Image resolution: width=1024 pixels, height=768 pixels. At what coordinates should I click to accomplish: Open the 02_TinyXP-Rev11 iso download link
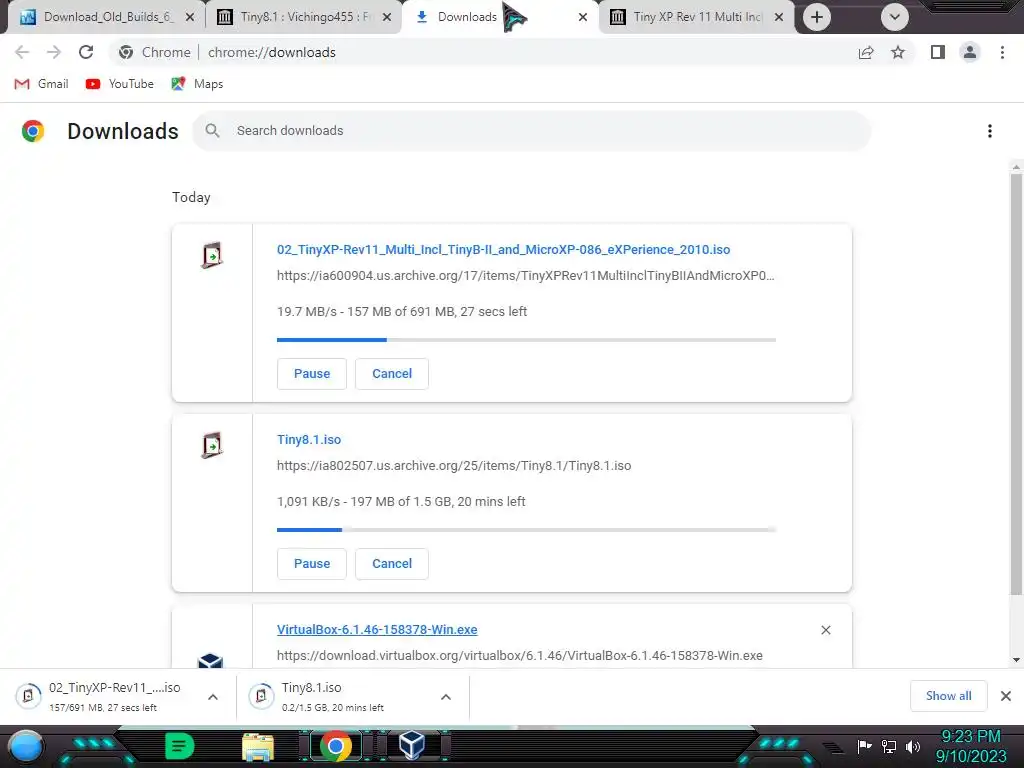pos(504,249)
